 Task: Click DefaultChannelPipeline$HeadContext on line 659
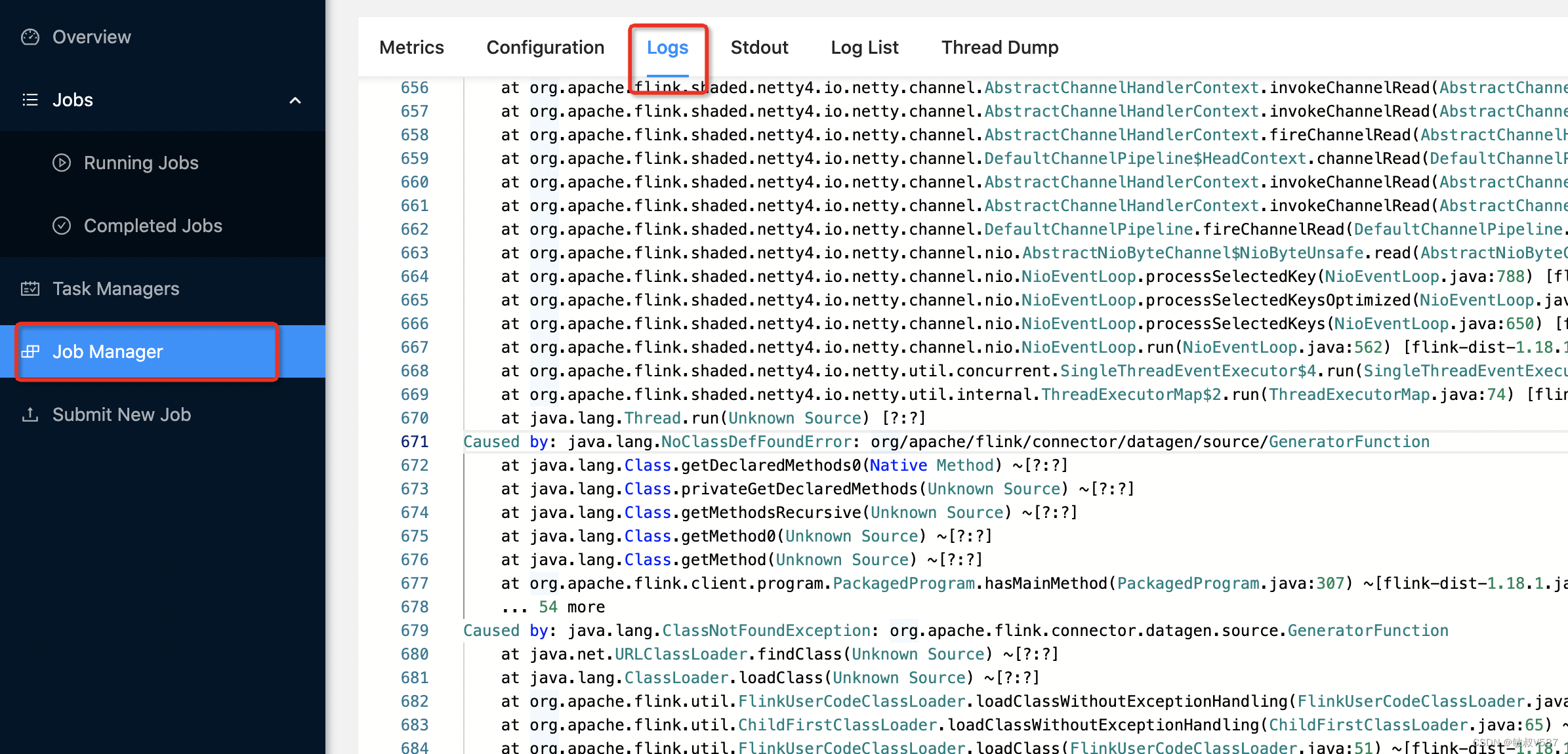pos(1145,159)
